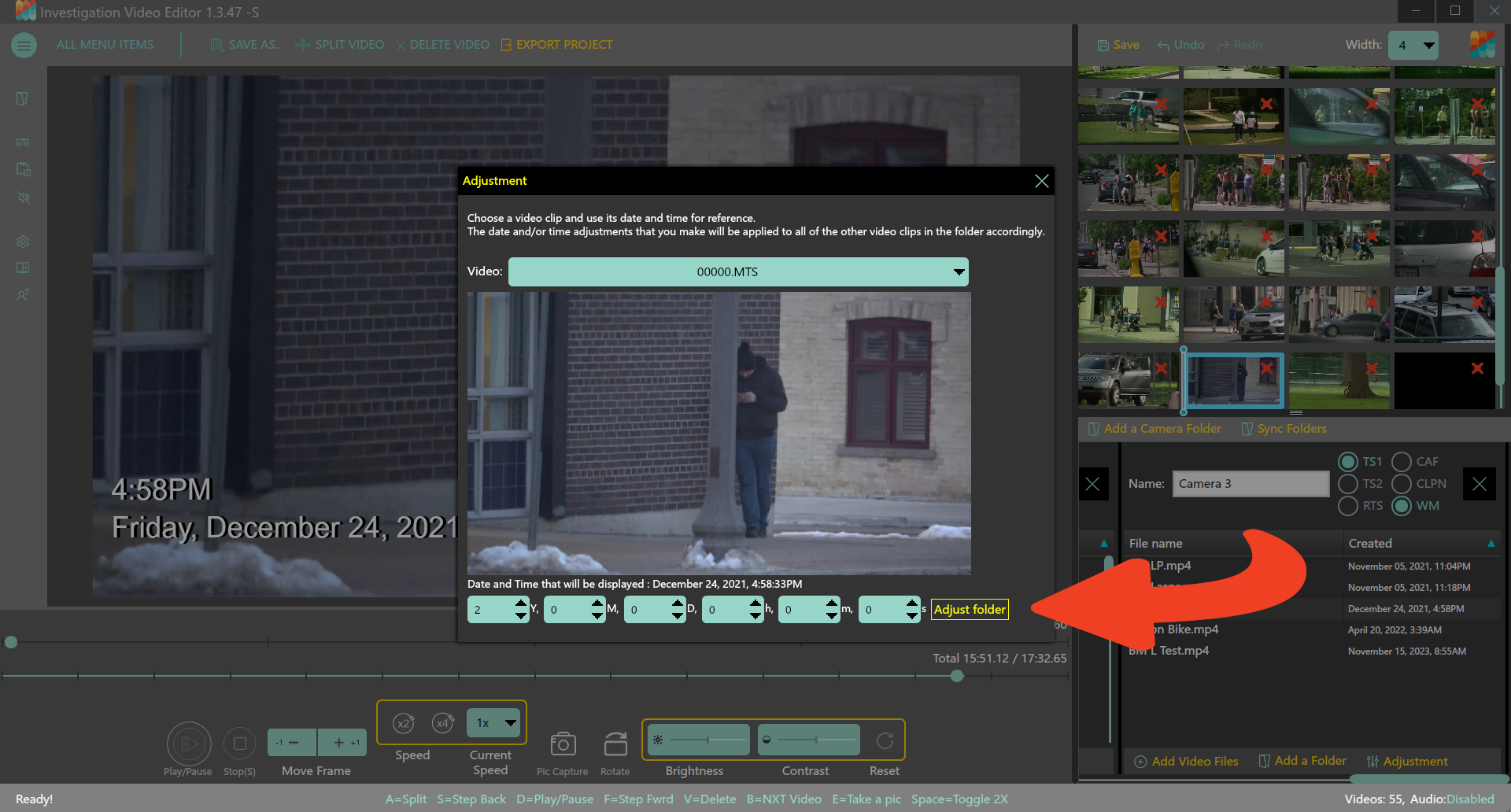
Task: Click the app logo near Width
Action: 1481,45
